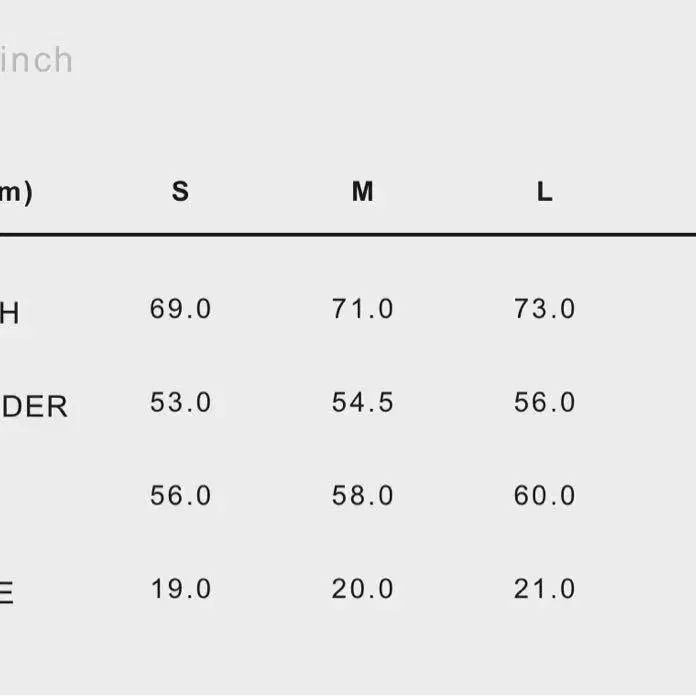Click the 73.0 length value for L
The image size is (696, 696).
tap(545, 308)
